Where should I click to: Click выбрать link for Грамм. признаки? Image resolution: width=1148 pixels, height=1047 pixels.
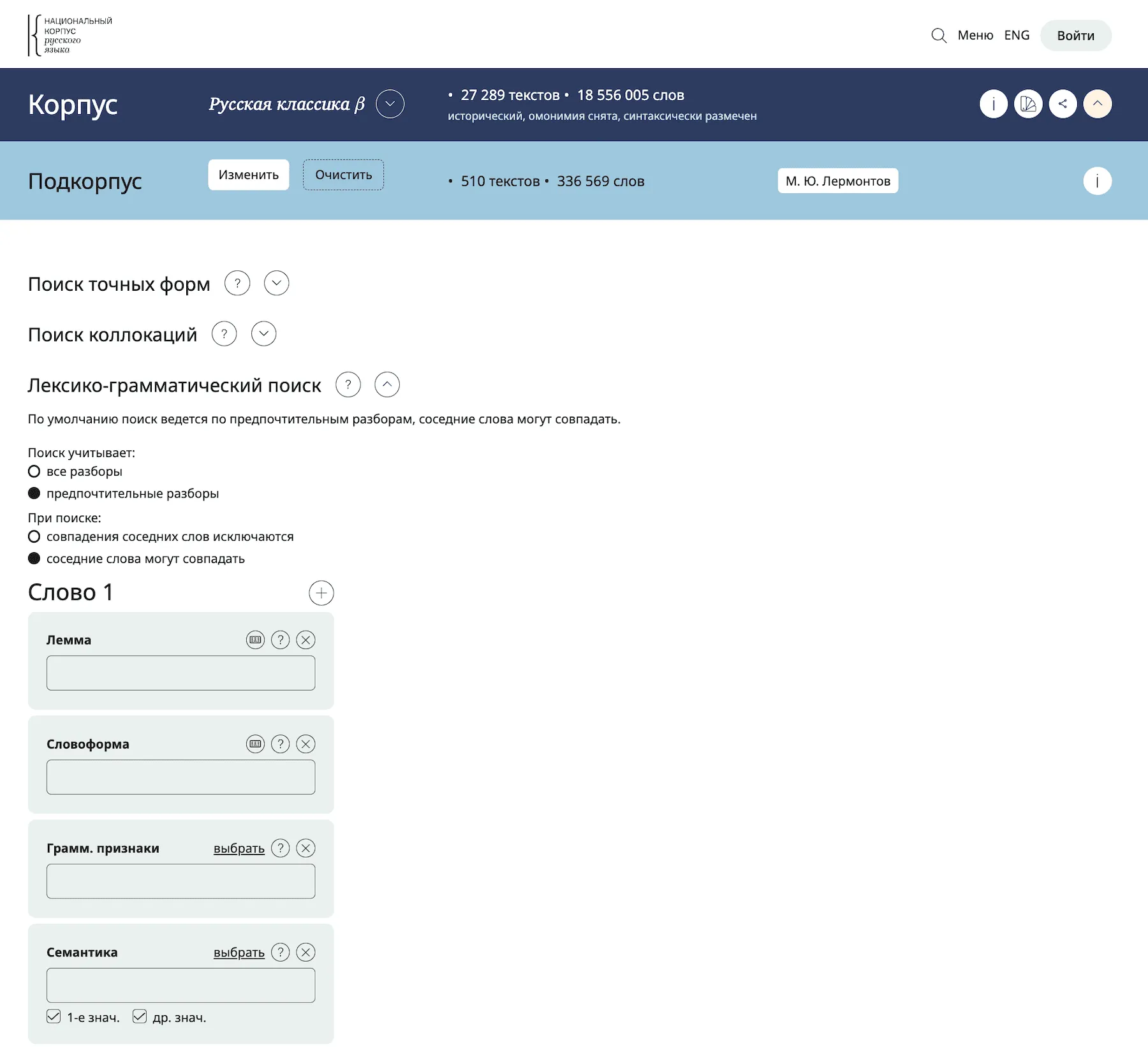tap(239, 849)
